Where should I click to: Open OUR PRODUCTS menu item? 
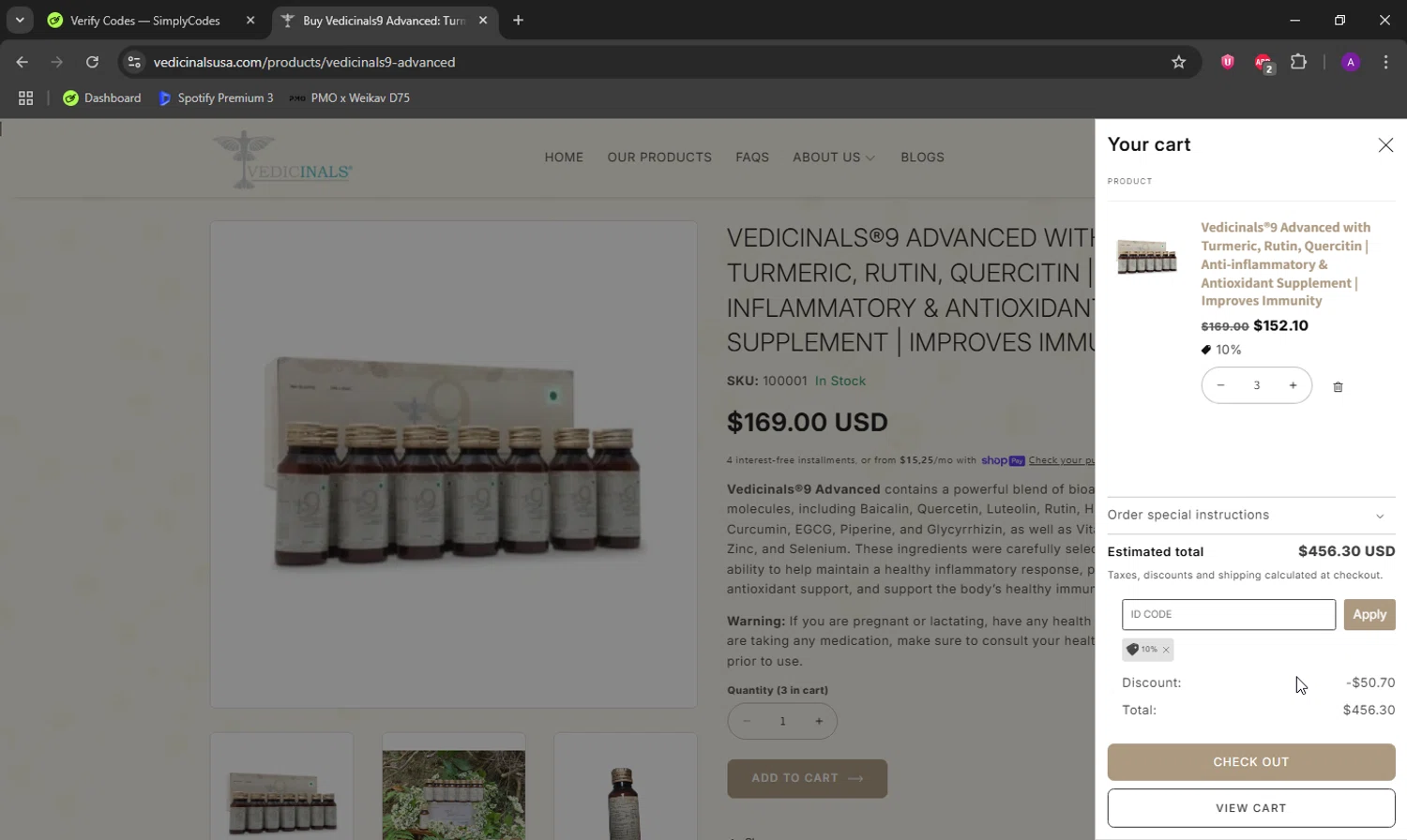coord(659,157)
